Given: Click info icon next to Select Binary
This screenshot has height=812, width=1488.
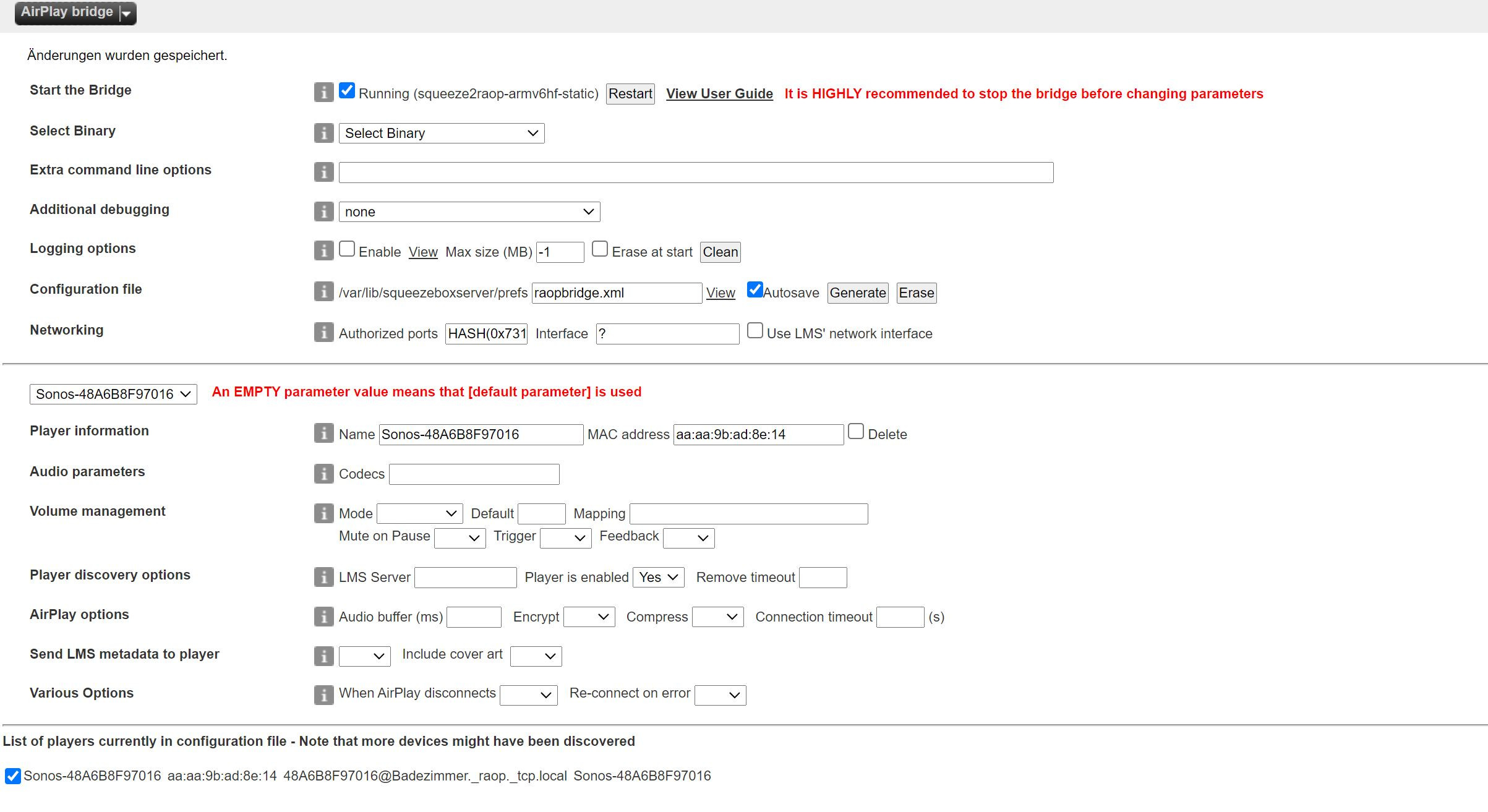Looking at the screenshot, I should tap(323, 133).
